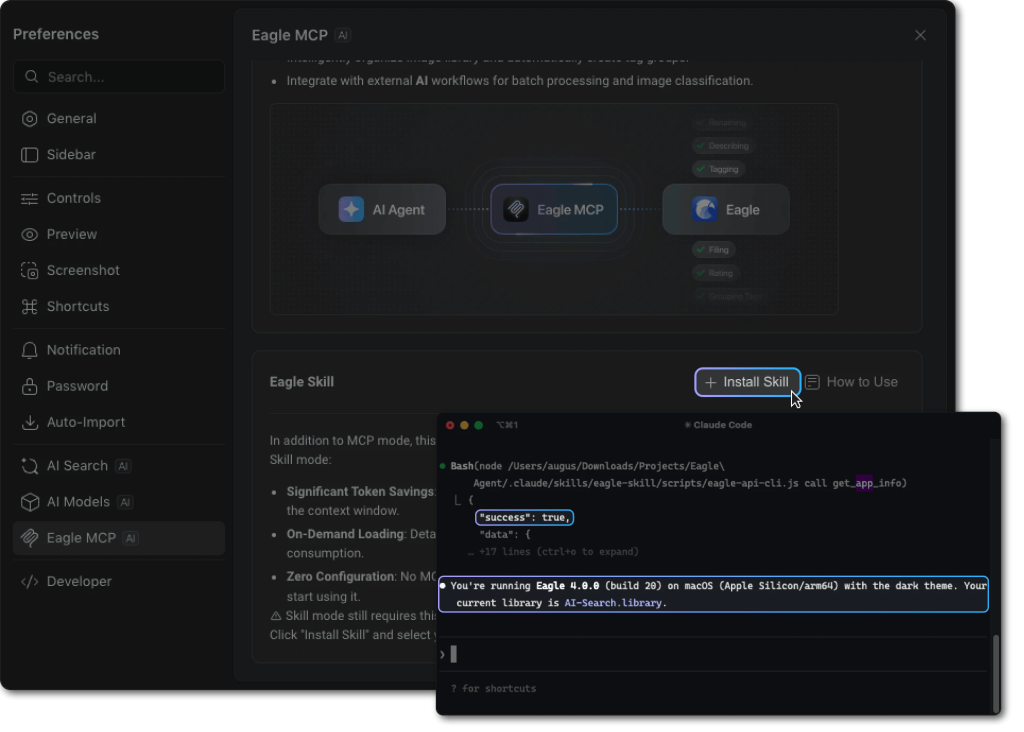Click the AI Models cube icon
1024x732 pixels.
(x=30, y=502)
